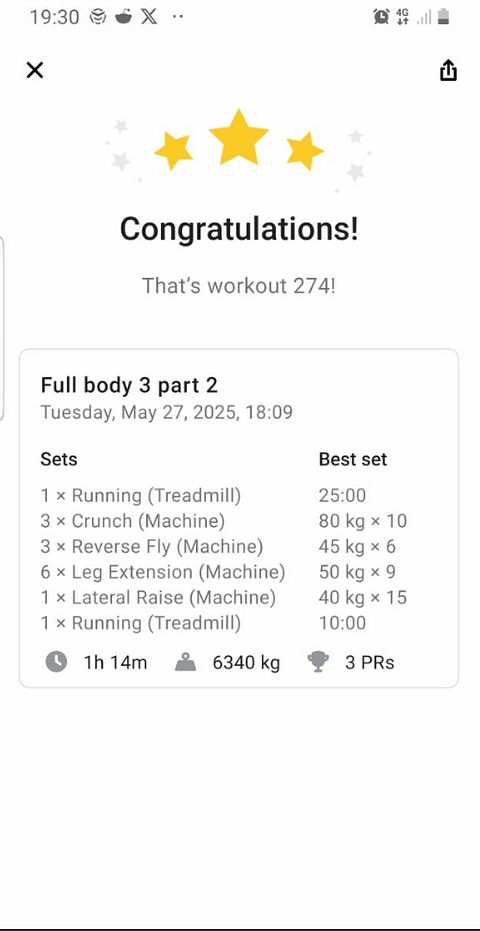Tap the 3 PRs label
480x931 pixels.
pos(370,662)
